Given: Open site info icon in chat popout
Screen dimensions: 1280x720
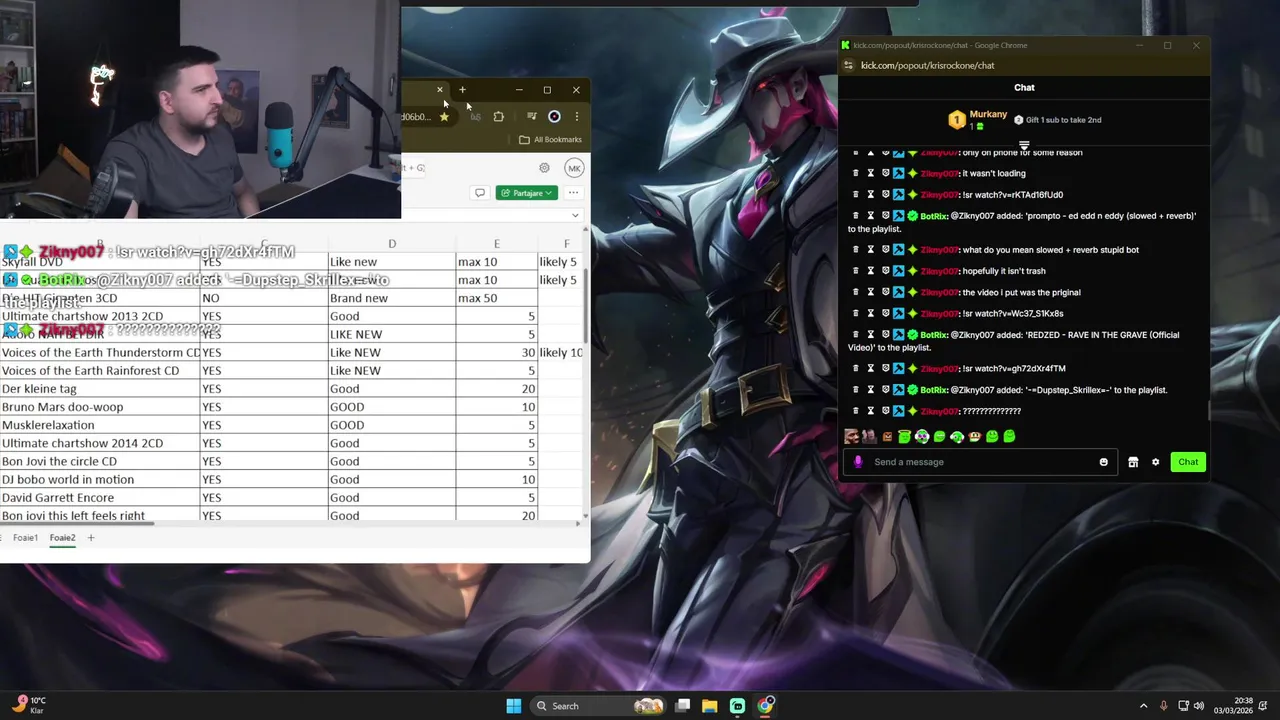Looking at the screenshot, I should [848, 66].
